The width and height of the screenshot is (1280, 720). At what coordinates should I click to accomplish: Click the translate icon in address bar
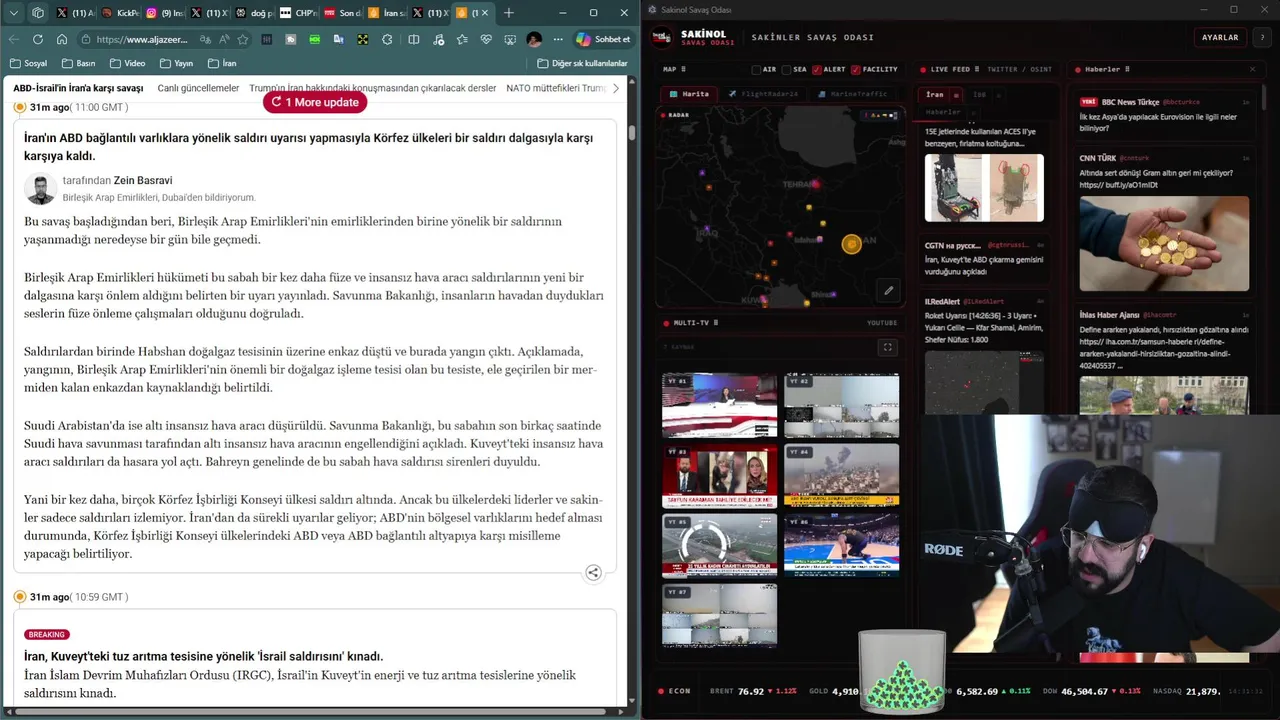coord(204,39)
